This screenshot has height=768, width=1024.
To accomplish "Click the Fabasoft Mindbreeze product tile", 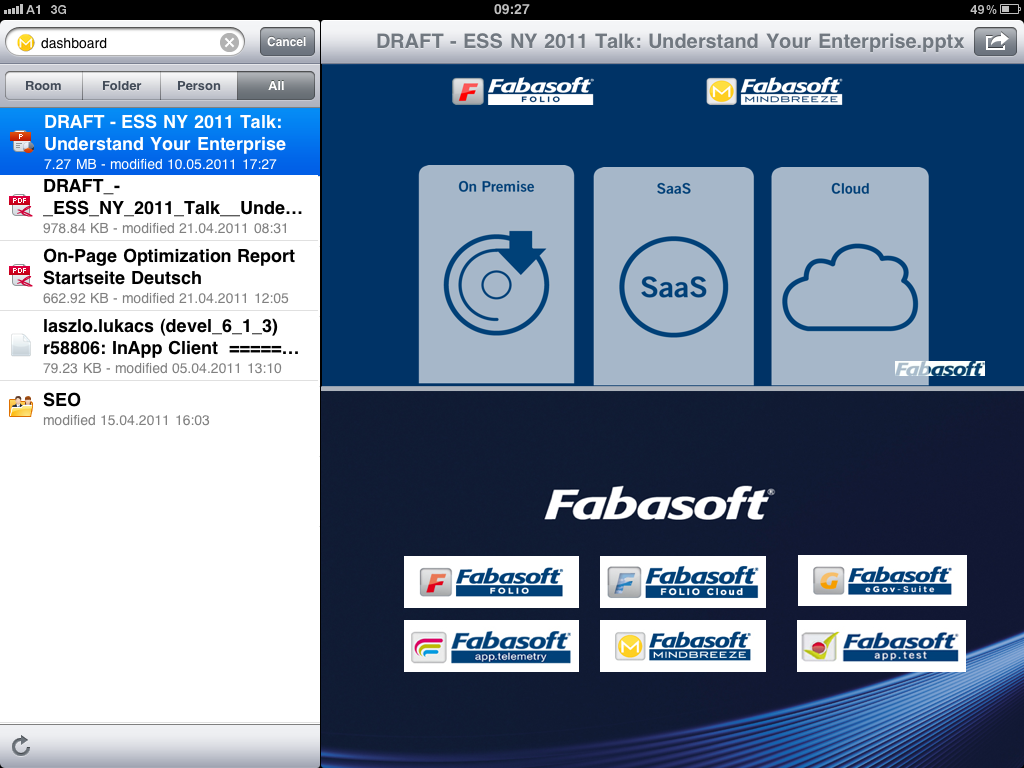I will click(682, 646).
